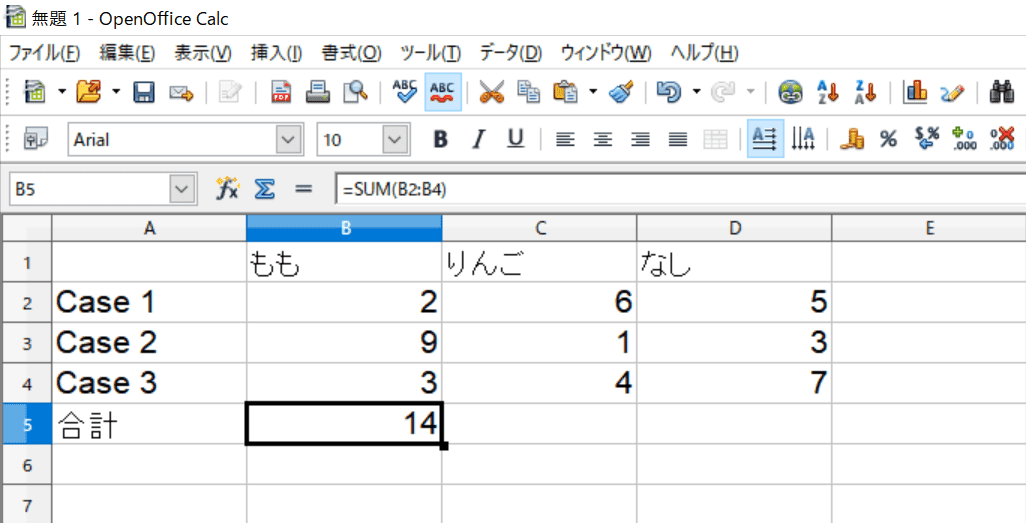Run the Spelling check icon

click(x=405, y=92)
